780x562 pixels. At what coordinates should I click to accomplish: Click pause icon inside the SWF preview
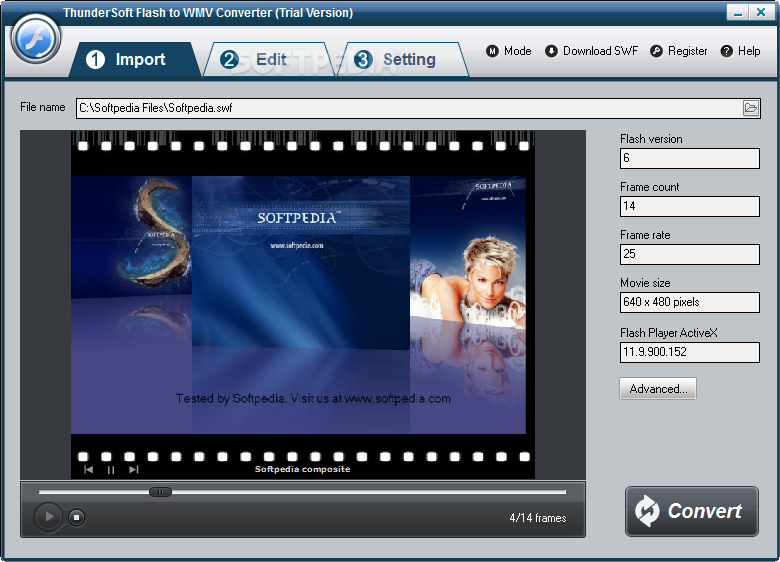pyautogui.click(x=111, y=469)
